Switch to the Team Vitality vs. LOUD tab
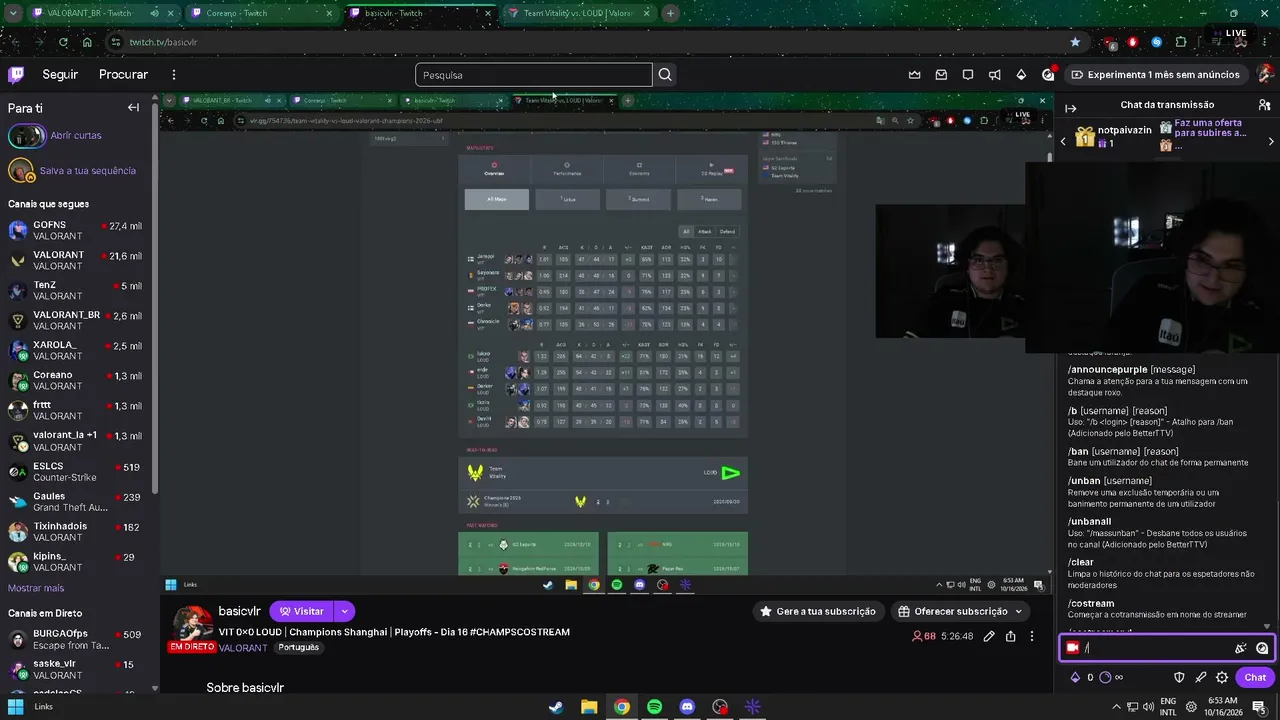 [x=579, y=13]
